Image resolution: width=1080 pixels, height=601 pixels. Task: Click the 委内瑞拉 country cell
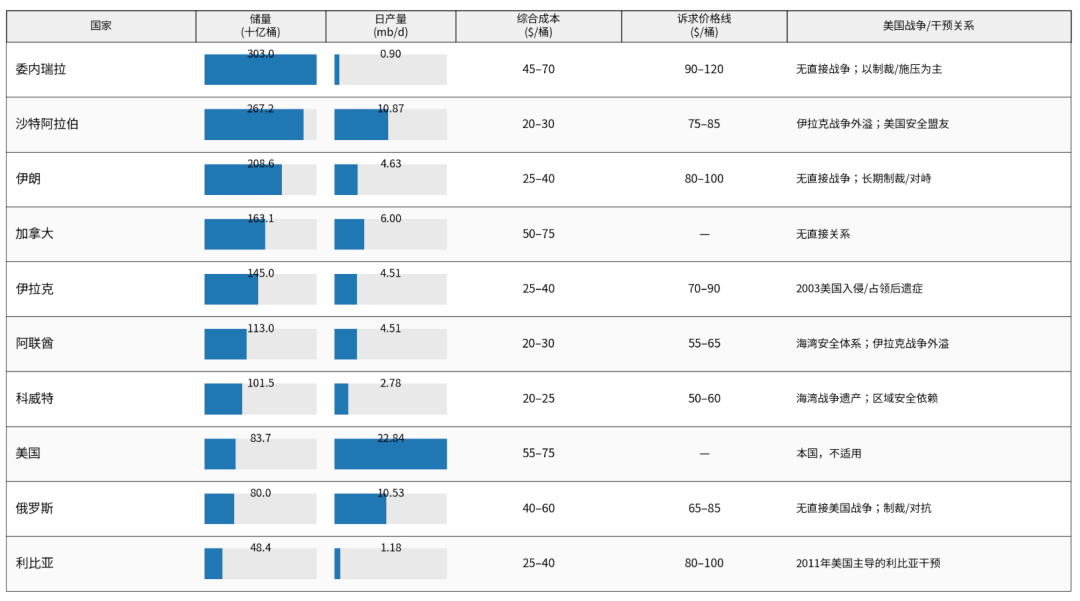pos(42,70)
